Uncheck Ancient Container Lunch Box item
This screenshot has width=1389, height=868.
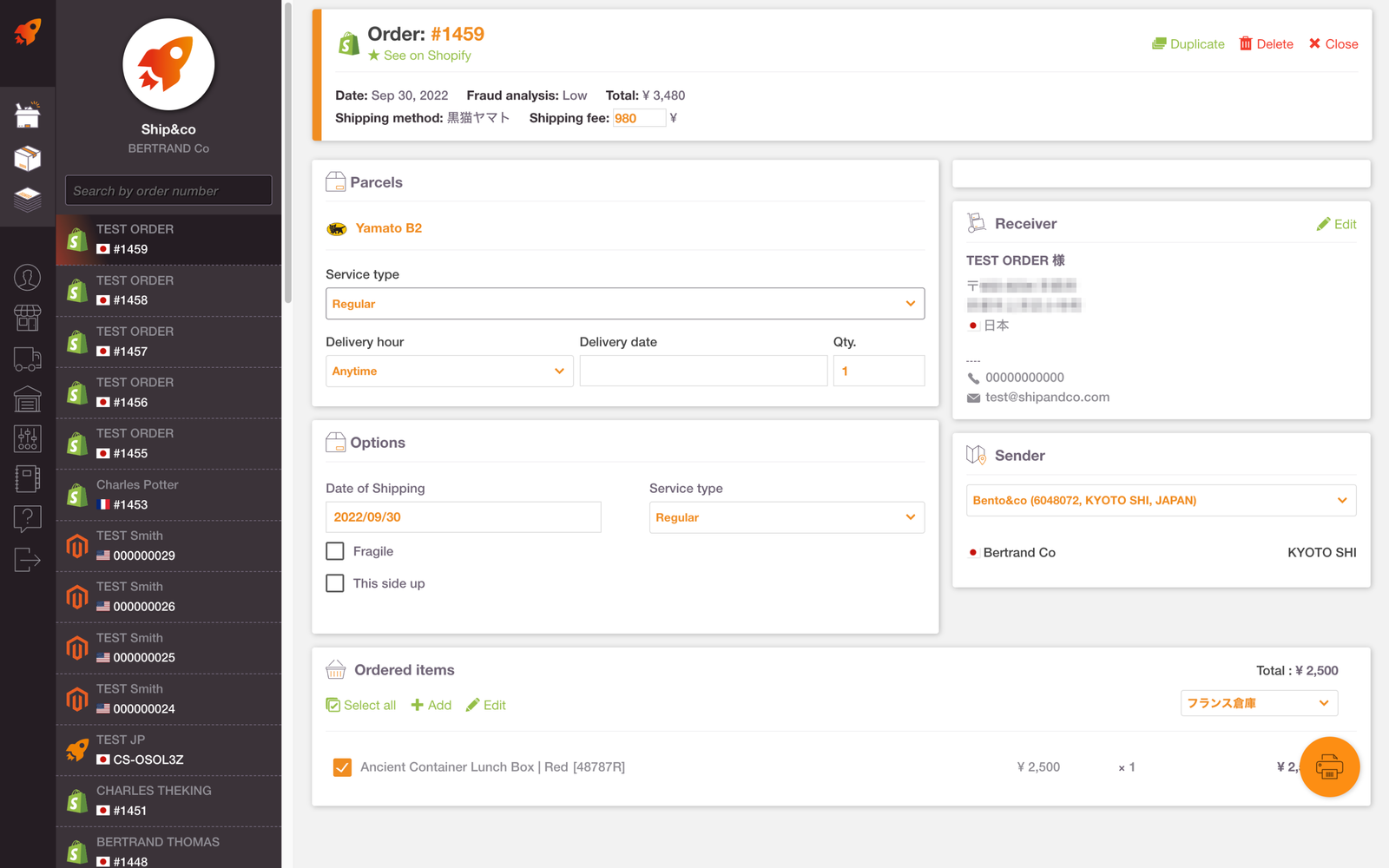343,767
